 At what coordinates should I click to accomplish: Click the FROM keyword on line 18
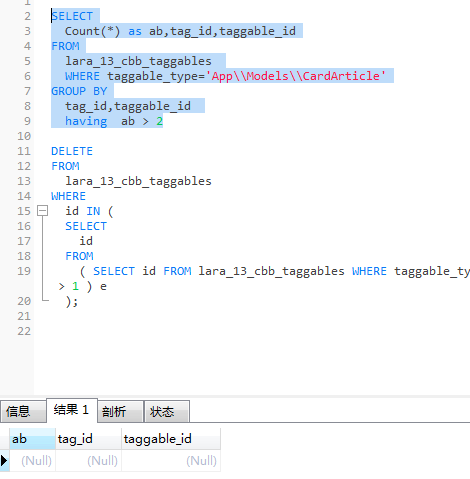point(79,256)
